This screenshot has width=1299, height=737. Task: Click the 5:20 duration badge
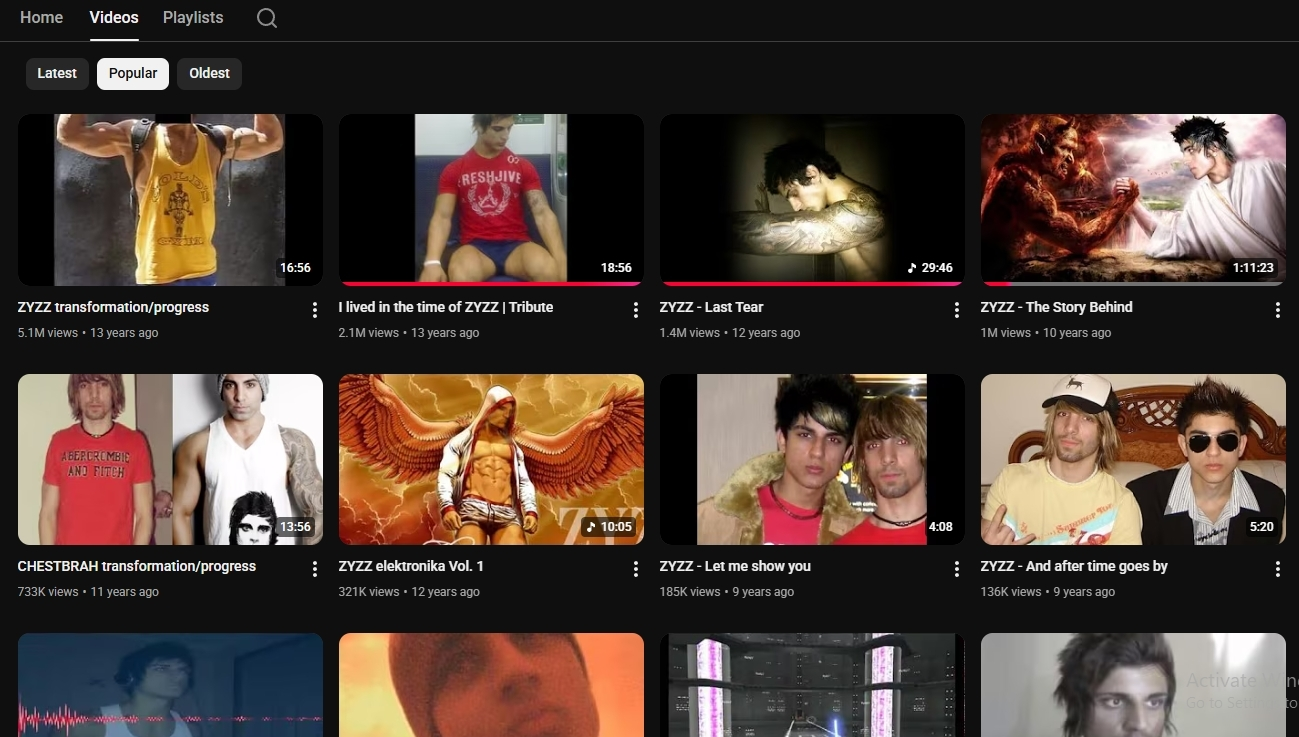click(x=1262, y=527)
